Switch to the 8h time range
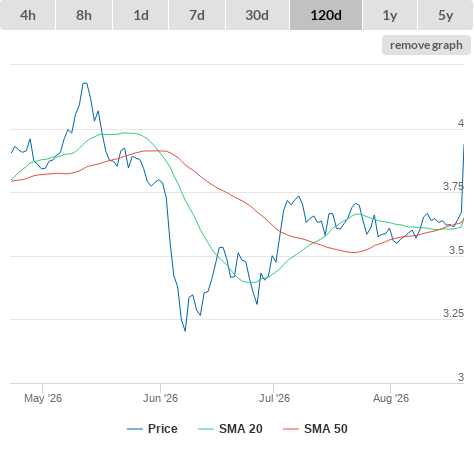 coord(84,15)
